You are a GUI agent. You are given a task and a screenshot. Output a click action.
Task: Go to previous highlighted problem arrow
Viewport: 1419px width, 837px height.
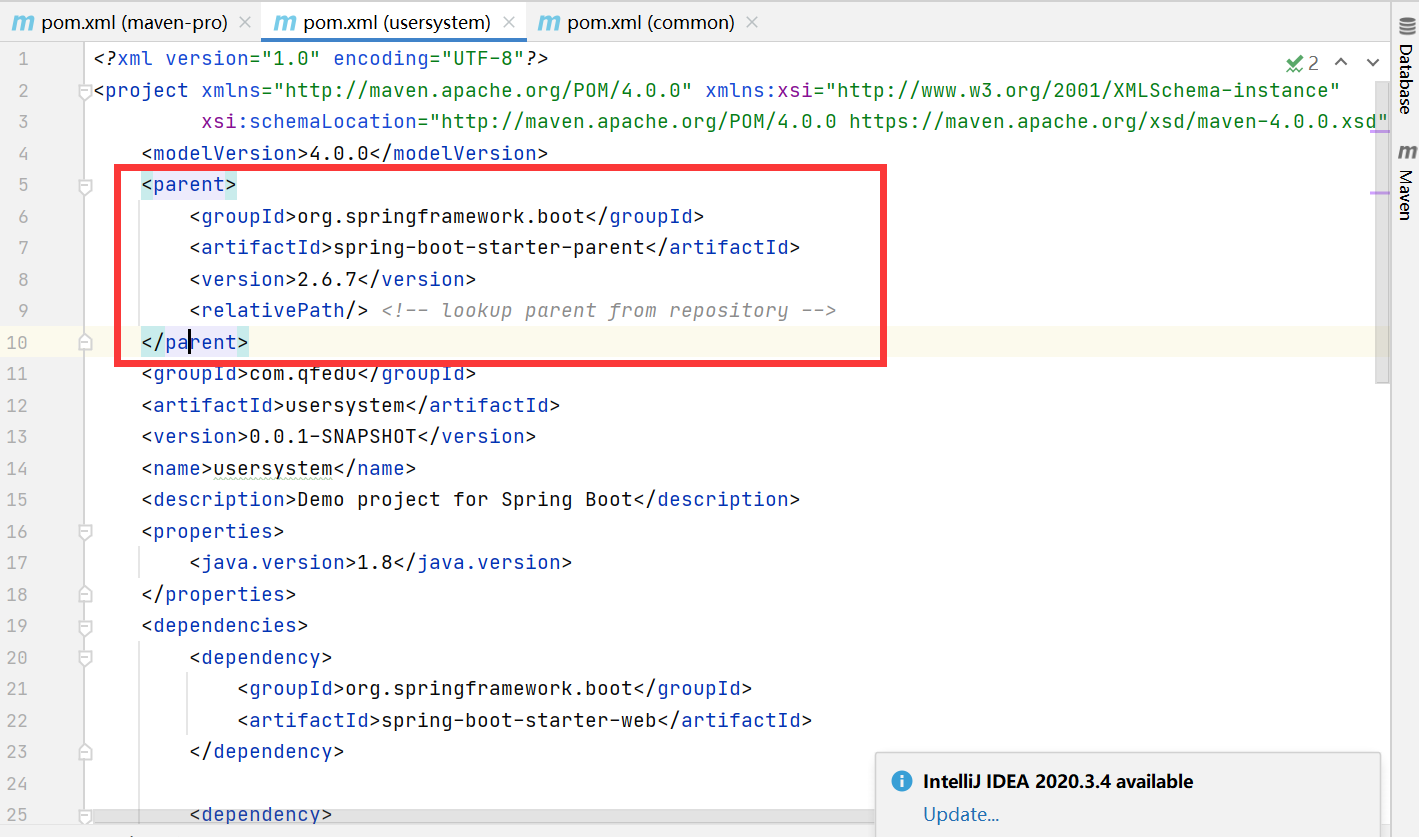click(1341, 62)
